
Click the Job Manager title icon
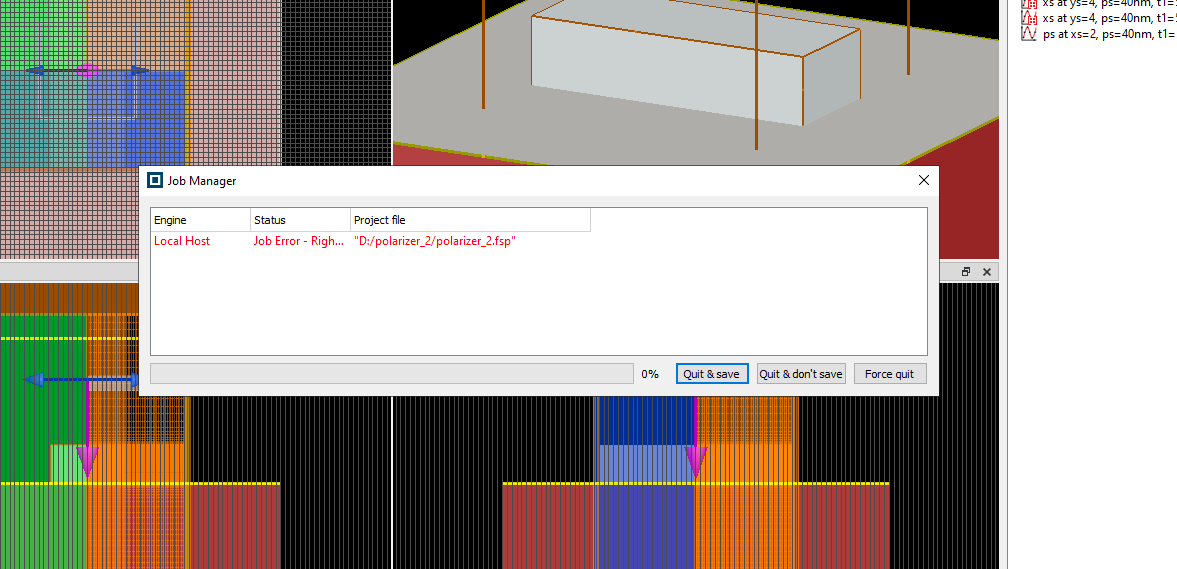click(155, 180)
